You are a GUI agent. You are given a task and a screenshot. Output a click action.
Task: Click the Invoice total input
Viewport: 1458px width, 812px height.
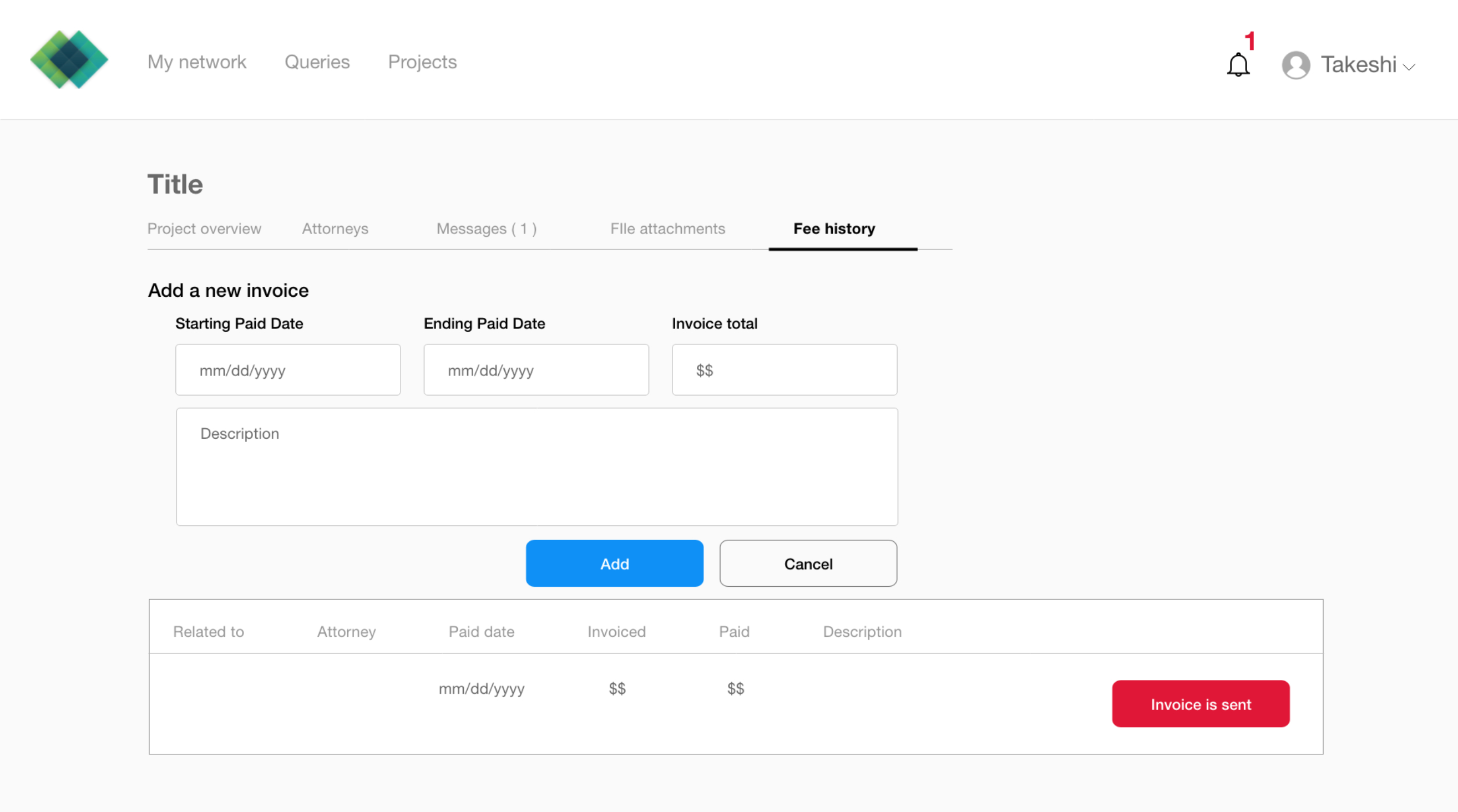pos(784,369)
